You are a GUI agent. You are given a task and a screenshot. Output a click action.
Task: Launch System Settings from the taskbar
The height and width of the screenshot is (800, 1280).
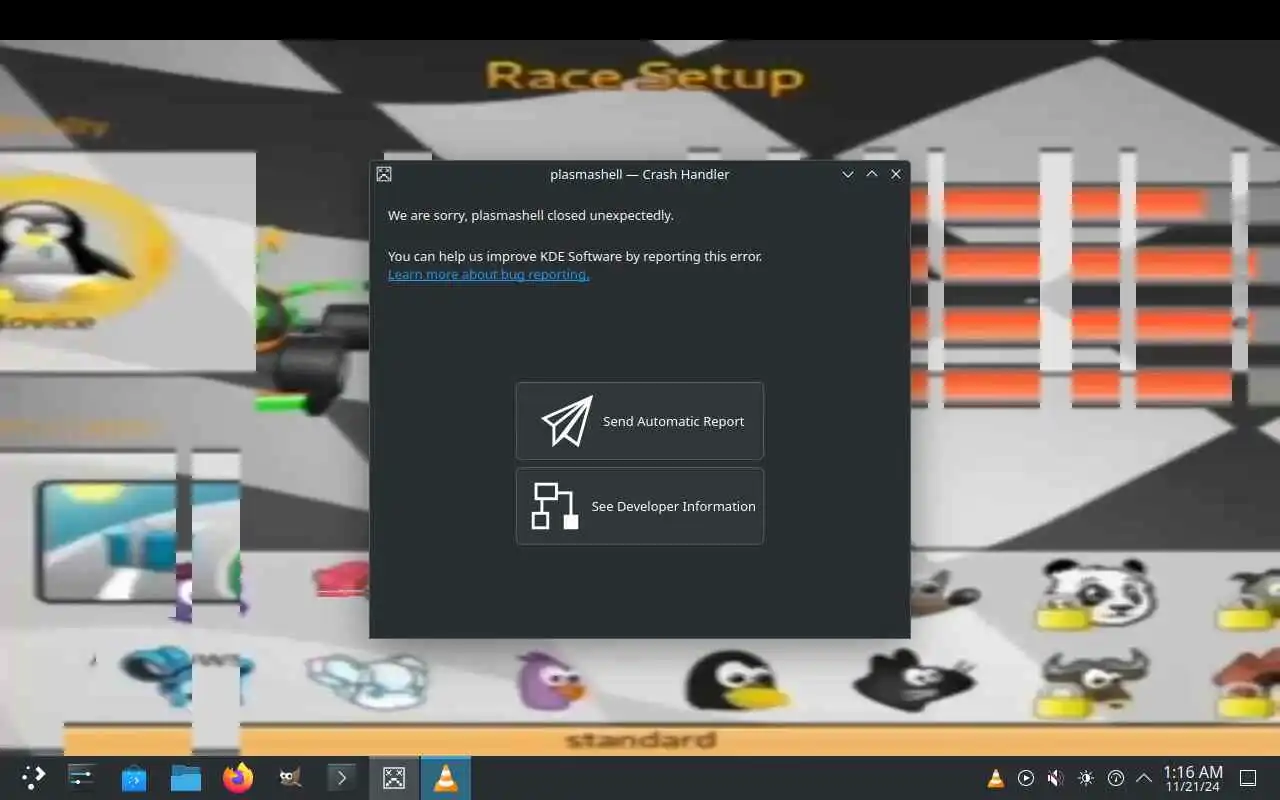pos(81,778)
